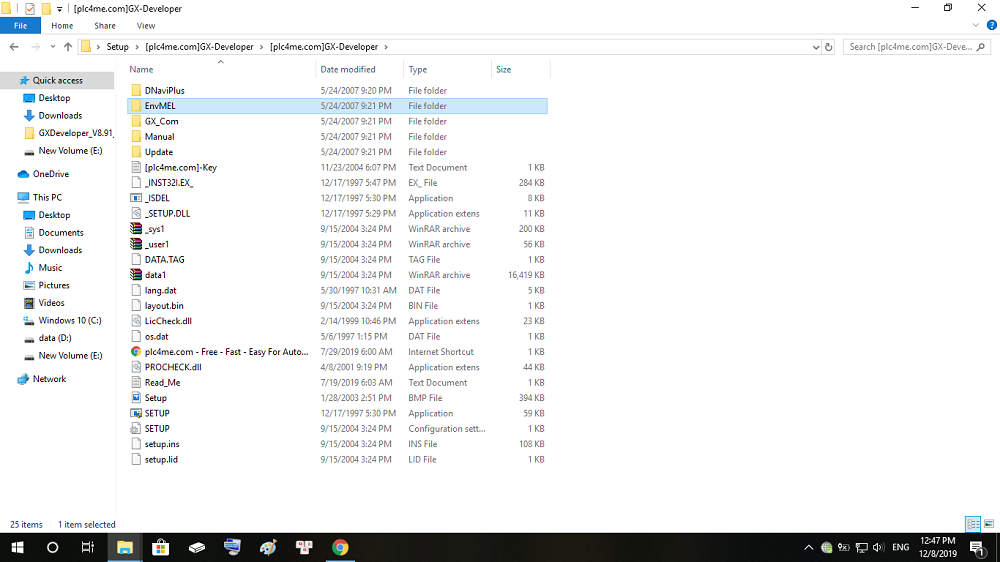Select the SETUP application file icon
This screenshot has height=562, width=1000.
coord(137,413)
